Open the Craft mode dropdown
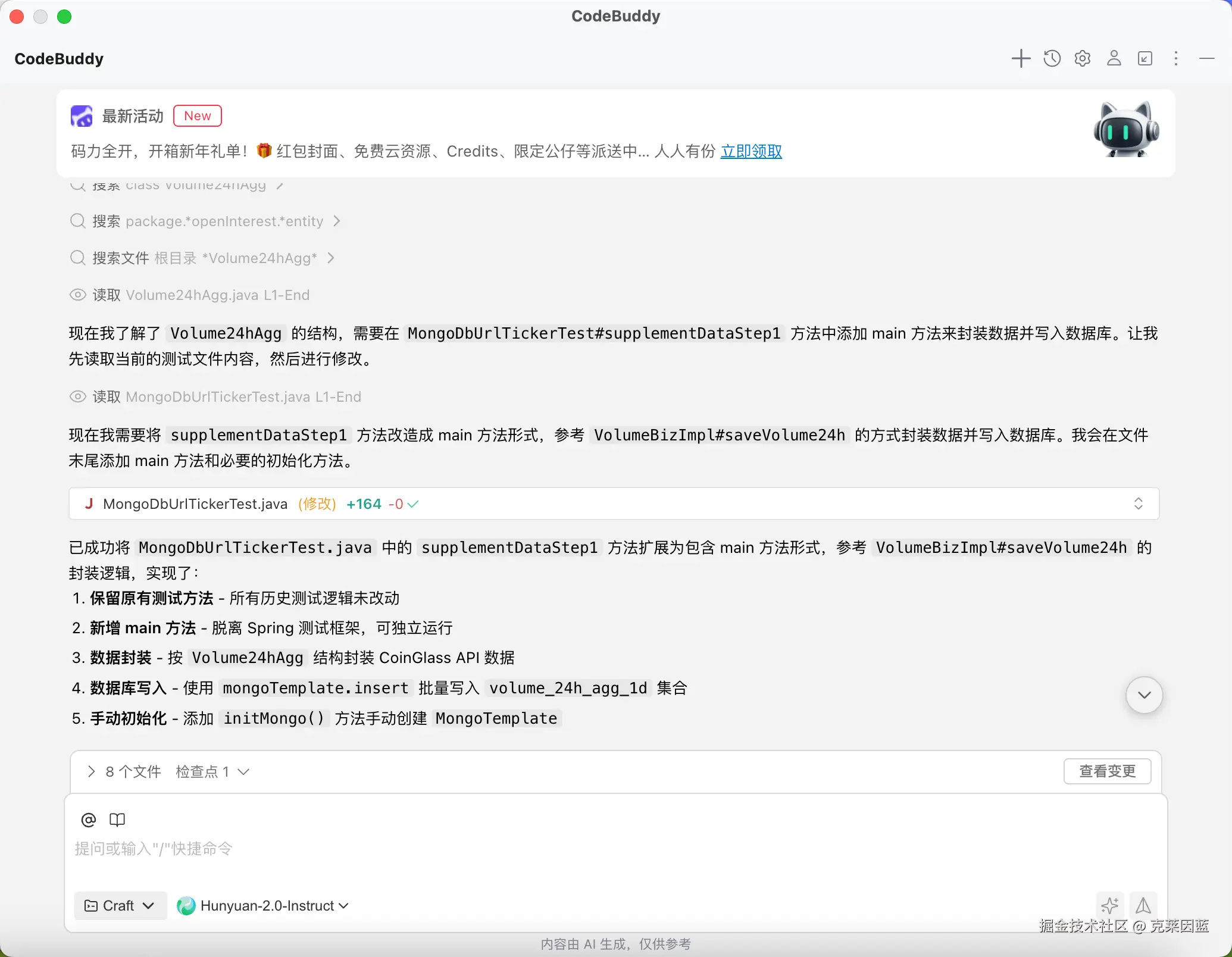Image resolution: width=1232 pixels, height=957 pixels. (120, 905)
